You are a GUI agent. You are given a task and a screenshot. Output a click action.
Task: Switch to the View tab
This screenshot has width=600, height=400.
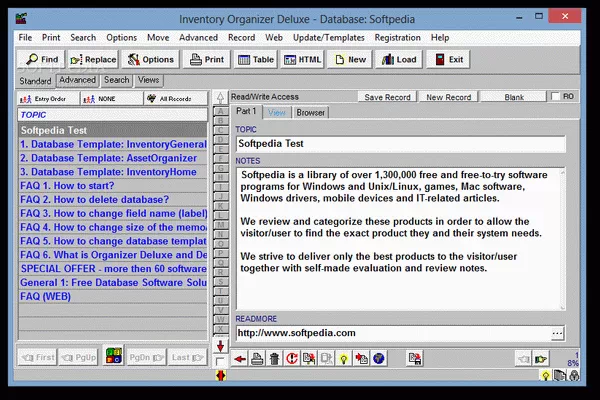pyautogui.click(x=277, y=113)
